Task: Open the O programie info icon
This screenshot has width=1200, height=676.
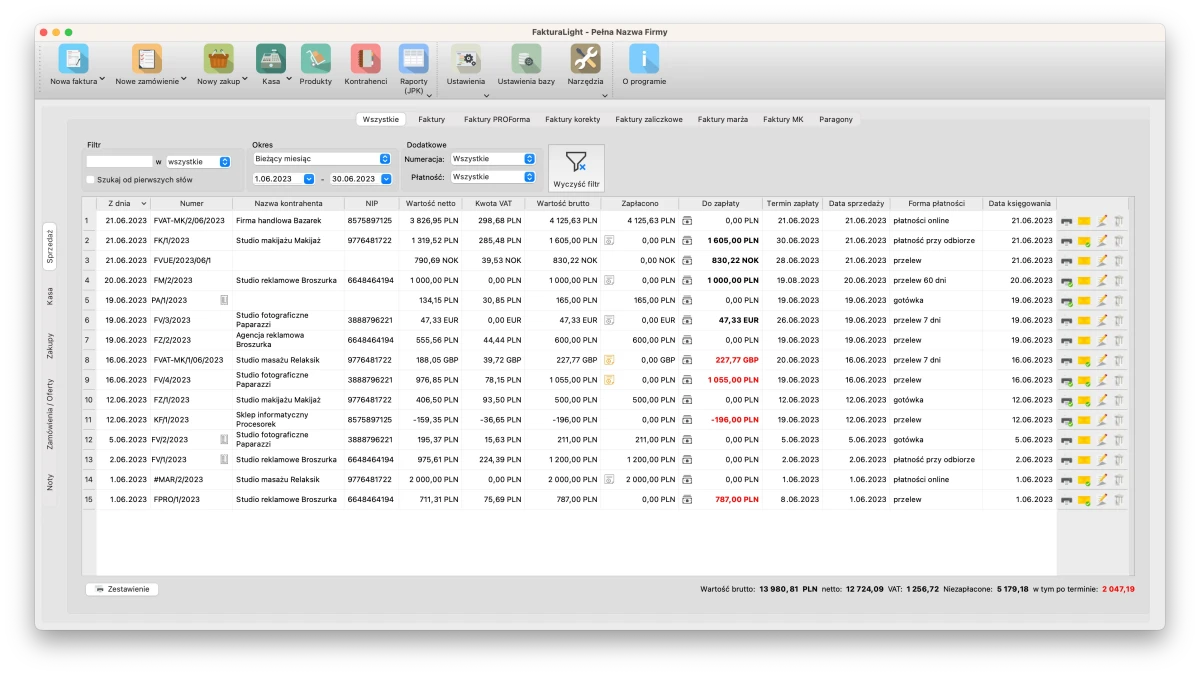Action: pyautogui.click(x=643, y=59)
